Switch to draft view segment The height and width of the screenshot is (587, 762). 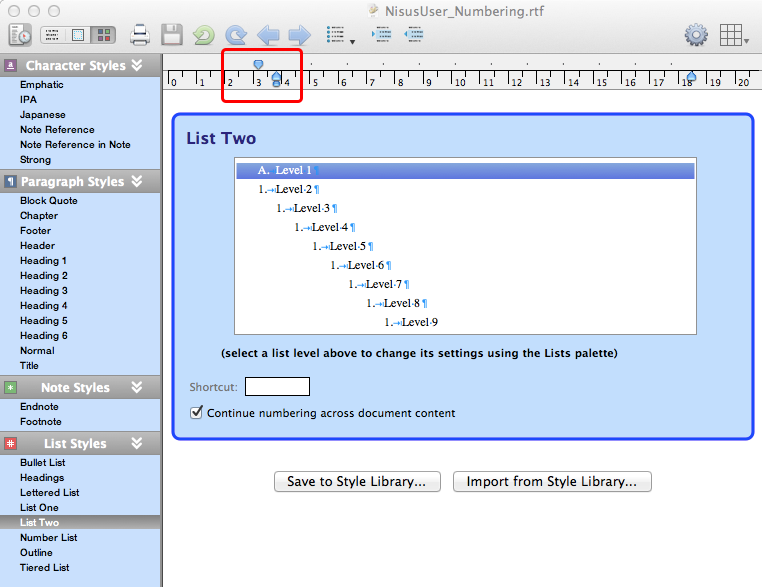pyautogui.click(x=52, y=35)
